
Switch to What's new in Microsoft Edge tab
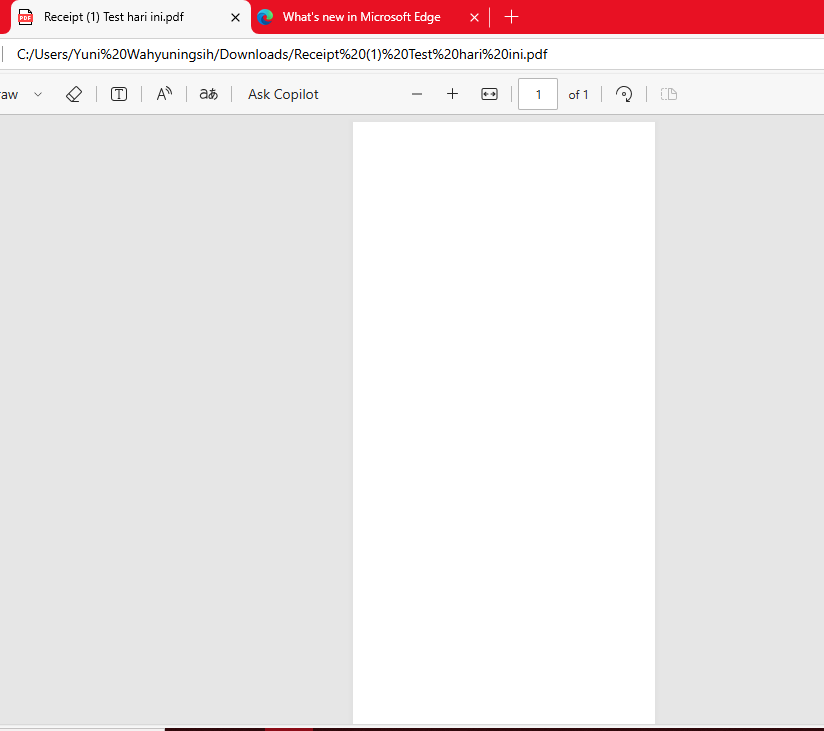point(361,17)
